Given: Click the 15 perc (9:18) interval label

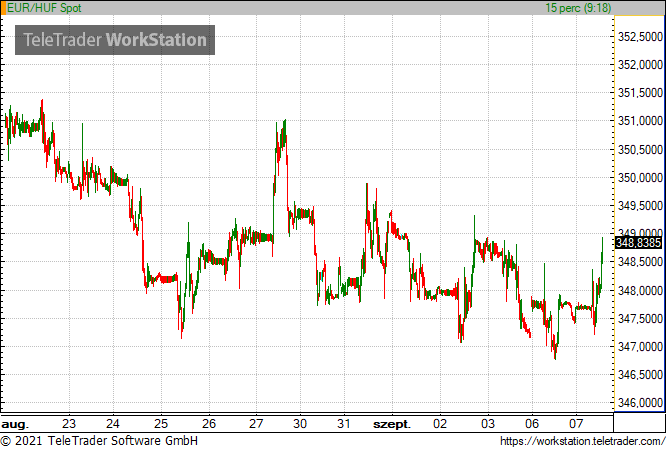Looking at the screenshot, I should point(578,8).
